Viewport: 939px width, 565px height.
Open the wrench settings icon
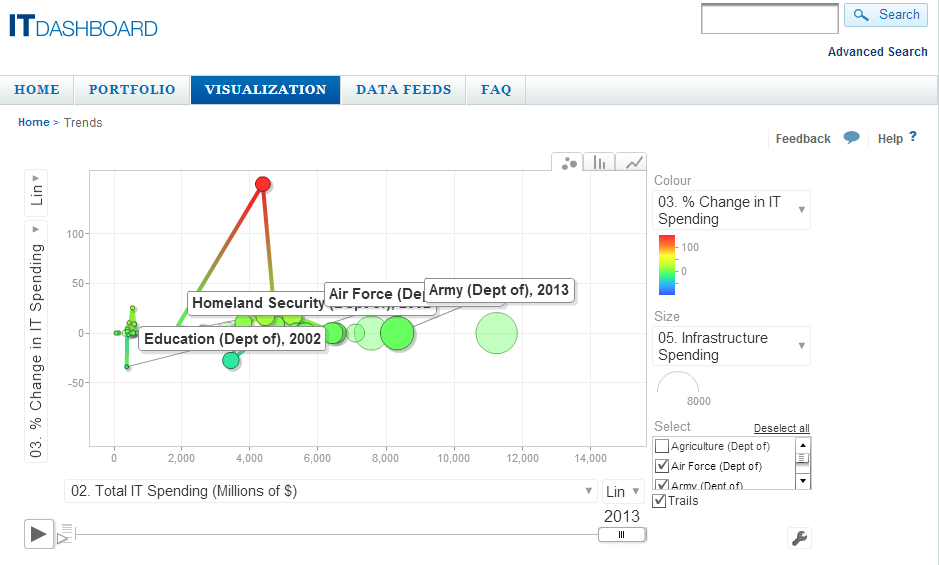[799, 538]
